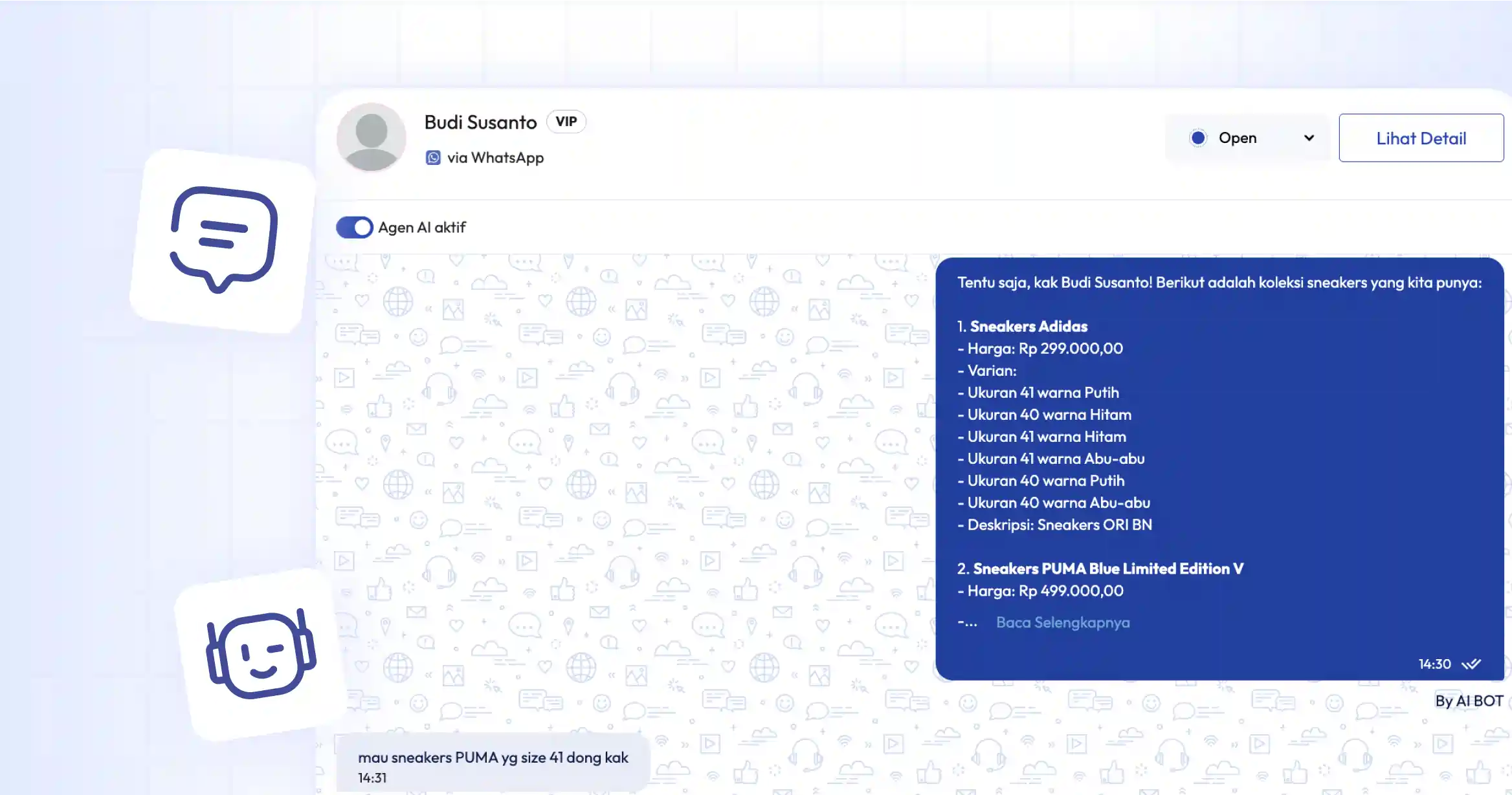The image size is (1512, 795).
Task: Click the By AI BOT label
Action: point(1469,701)
